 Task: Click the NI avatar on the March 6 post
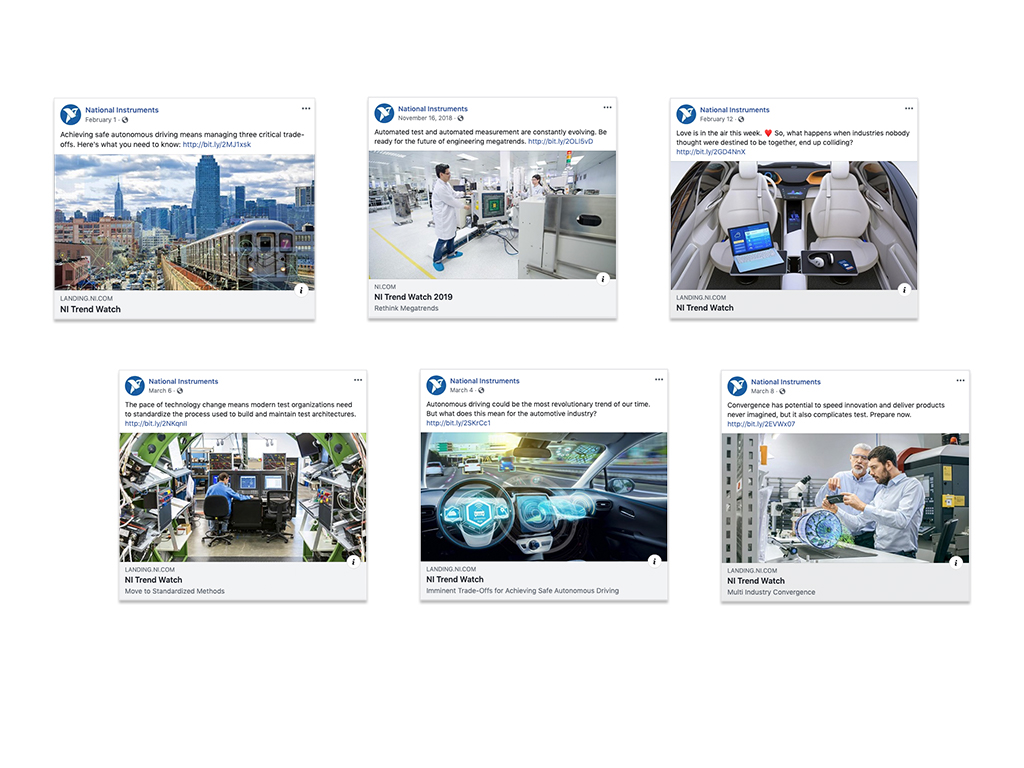[x=135, y=385]
